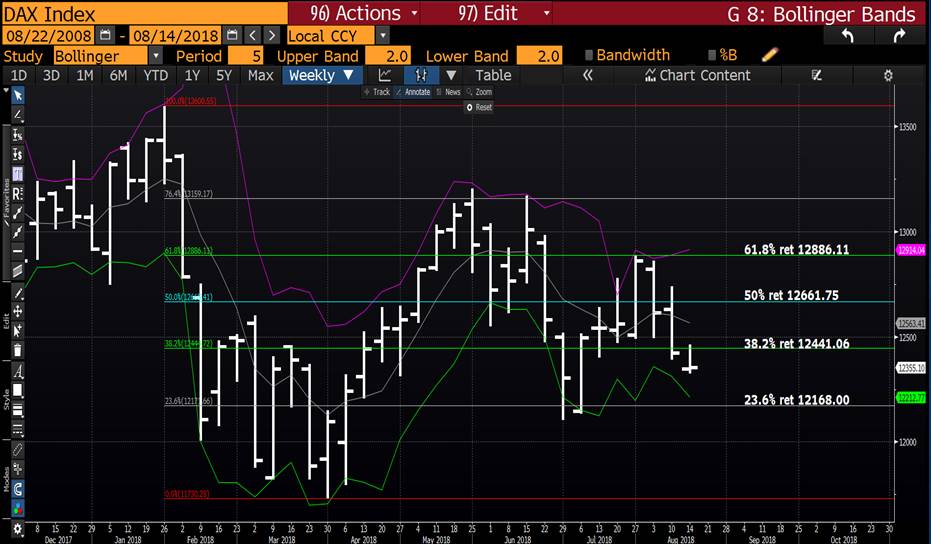Open the line thickness style tool

pyautogui.click(x=18, y=410)
